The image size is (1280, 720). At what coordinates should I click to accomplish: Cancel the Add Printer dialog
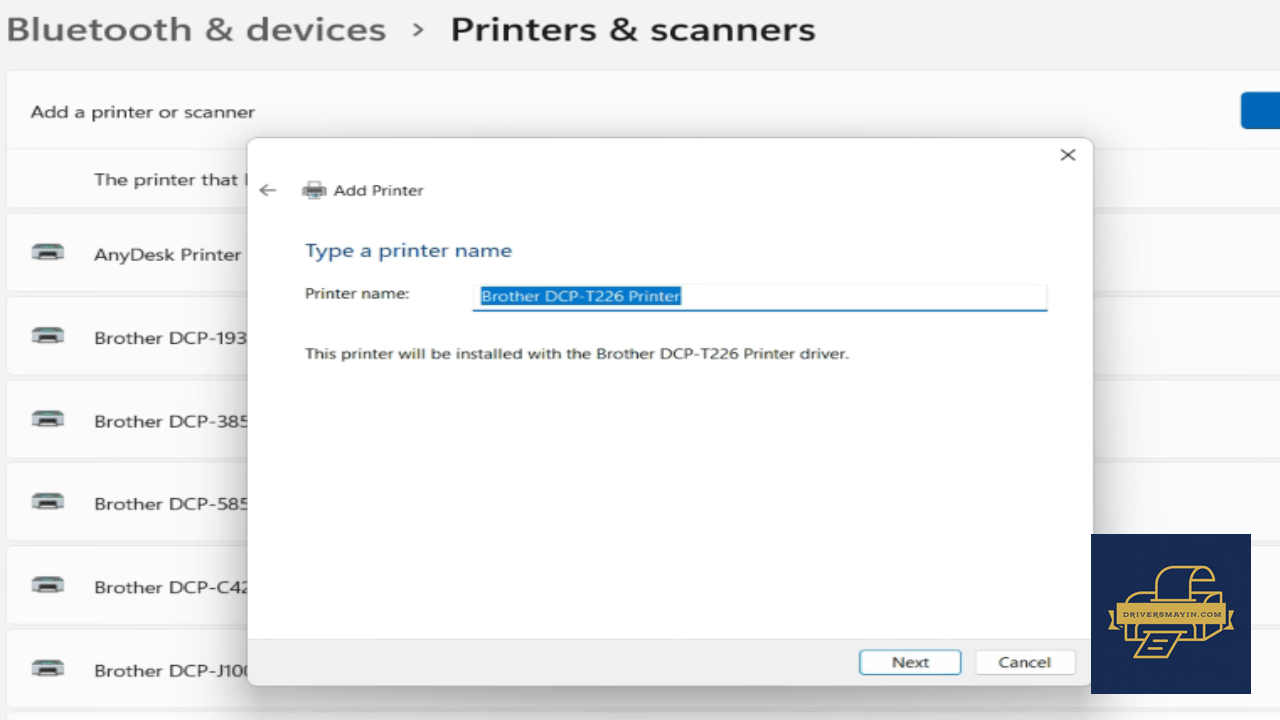[1024, 662]
